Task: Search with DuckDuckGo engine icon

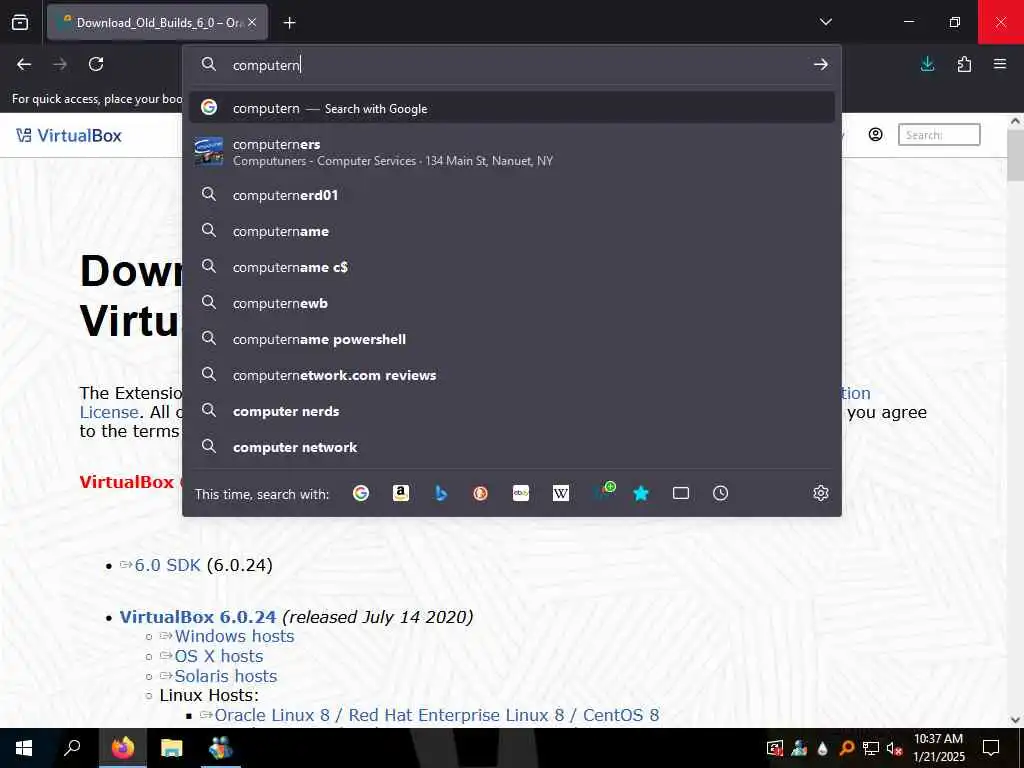Action: coord(481,493)
